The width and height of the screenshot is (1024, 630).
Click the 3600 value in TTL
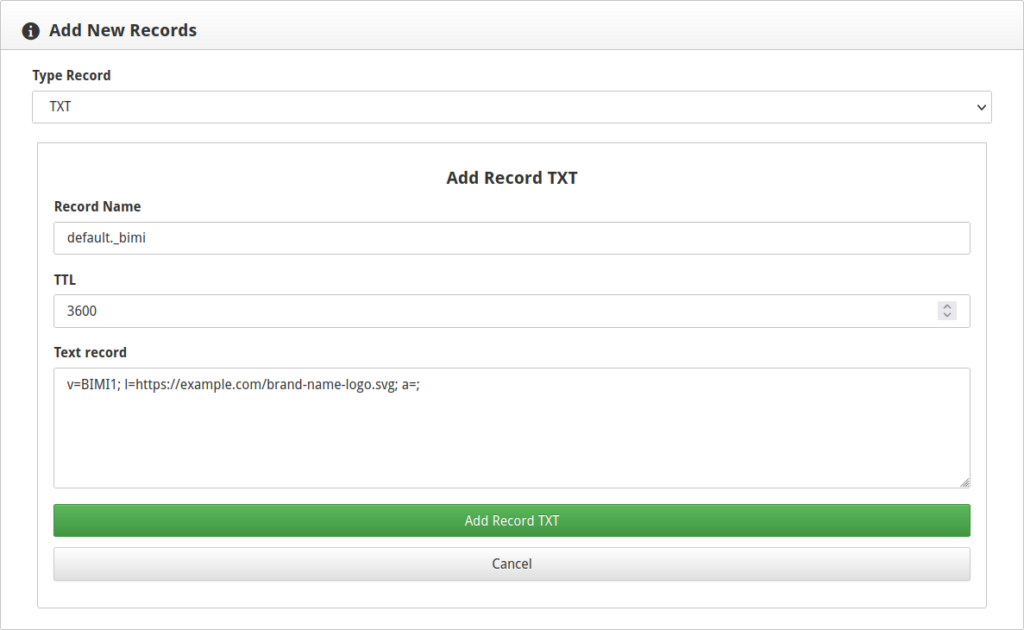point(82,311)
